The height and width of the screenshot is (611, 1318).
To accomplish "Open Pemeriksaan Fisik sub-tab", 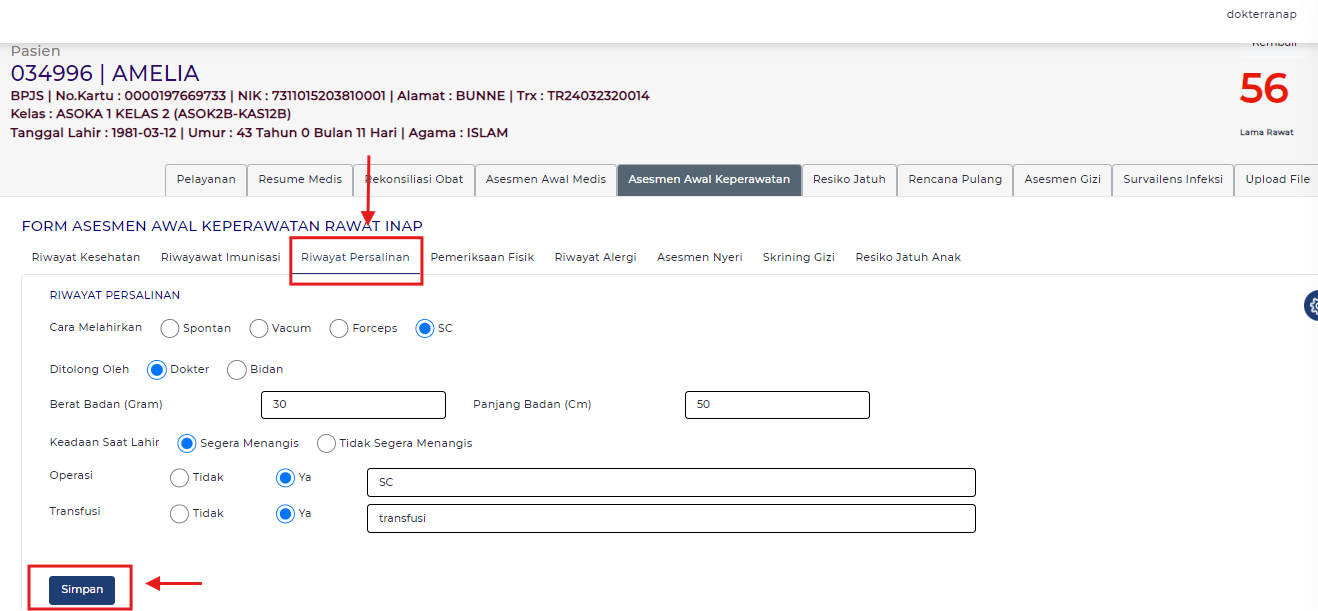I will tap(482, 257).
